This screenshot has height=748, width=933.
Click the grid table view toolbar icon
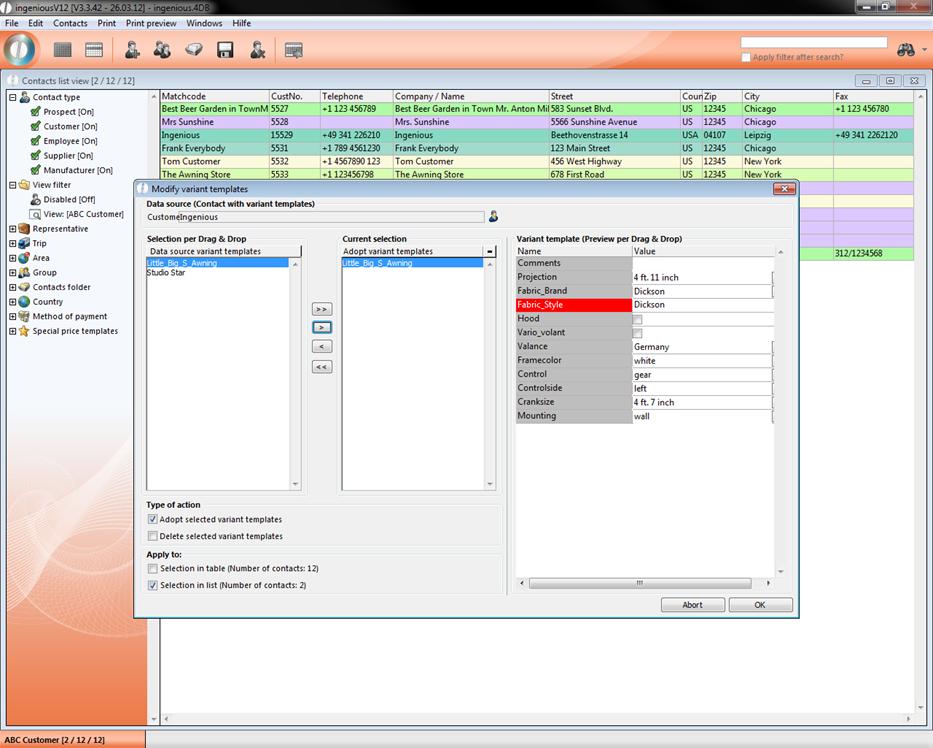pos(63,49)
